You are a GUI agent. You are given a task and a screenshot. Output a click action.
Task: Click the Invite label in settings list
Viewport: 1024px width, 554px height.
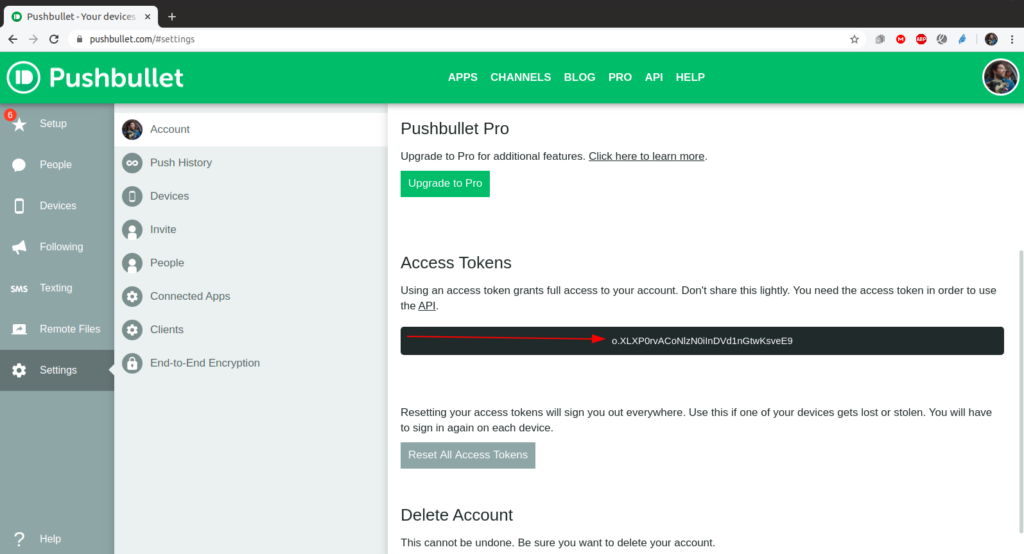pyautogui.click(x=163, y=229)
